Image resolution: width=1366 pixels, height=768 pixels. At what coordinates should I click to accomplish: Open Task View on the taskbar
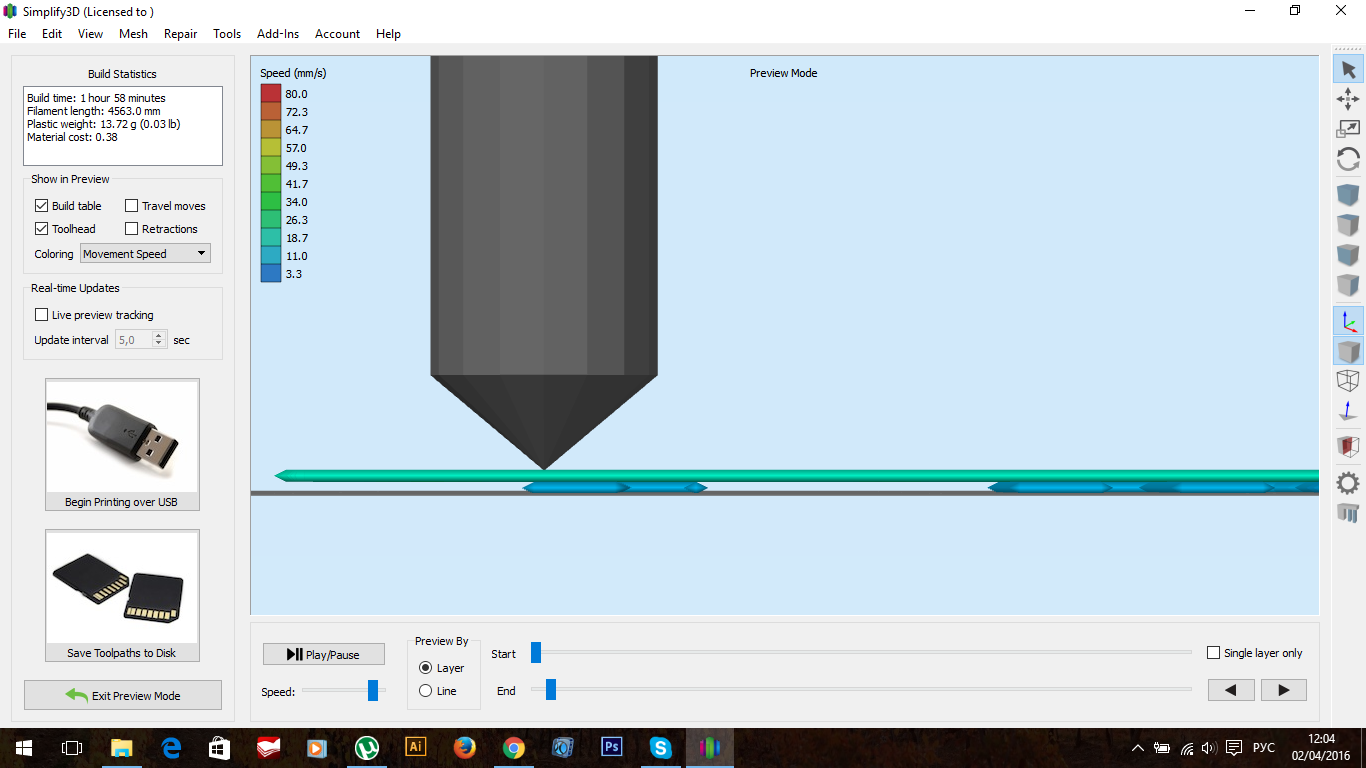[71, 747]
